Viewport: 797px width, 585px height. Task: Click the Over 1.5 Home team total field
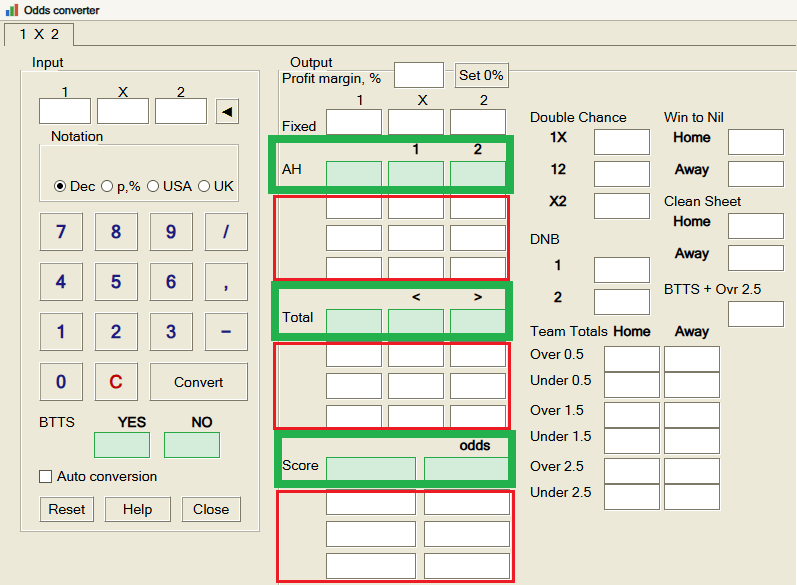(632, 415)
